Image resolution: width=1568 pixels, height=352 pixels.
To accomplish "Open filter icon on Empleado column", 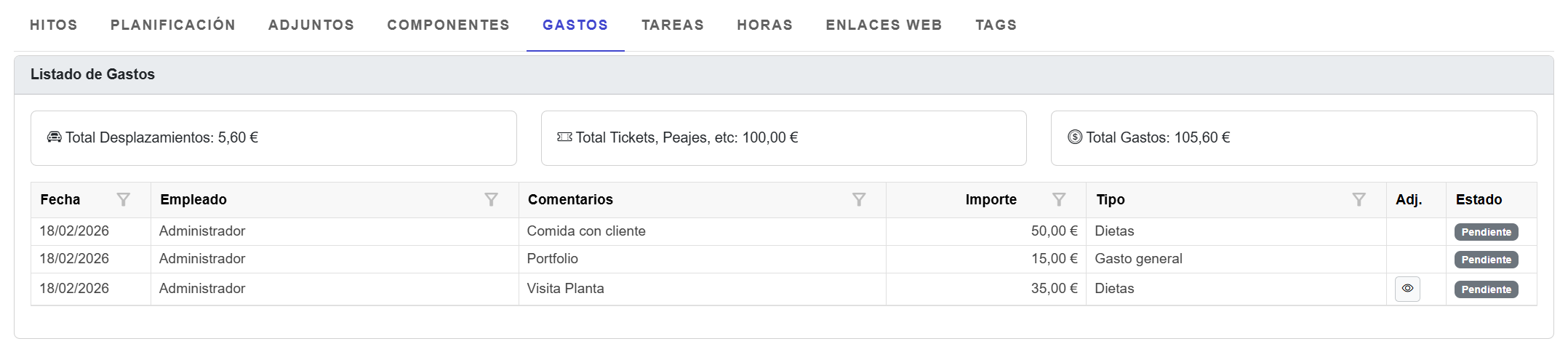I will [492, 199].
